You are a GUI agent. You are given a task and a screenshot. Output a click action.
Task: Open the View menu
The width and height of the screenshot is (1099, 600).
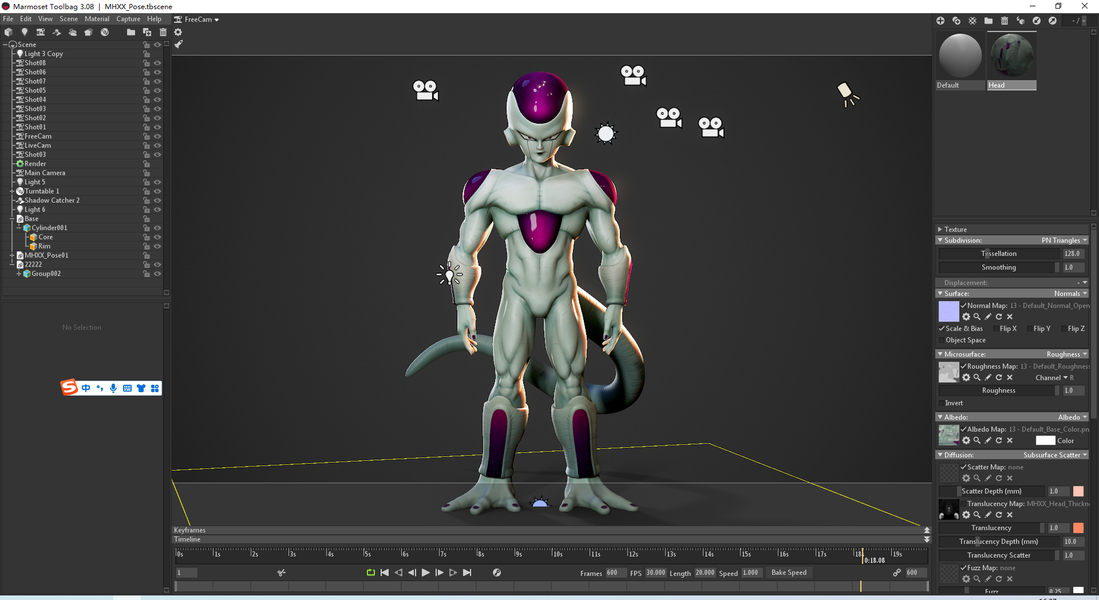[46, 20]
